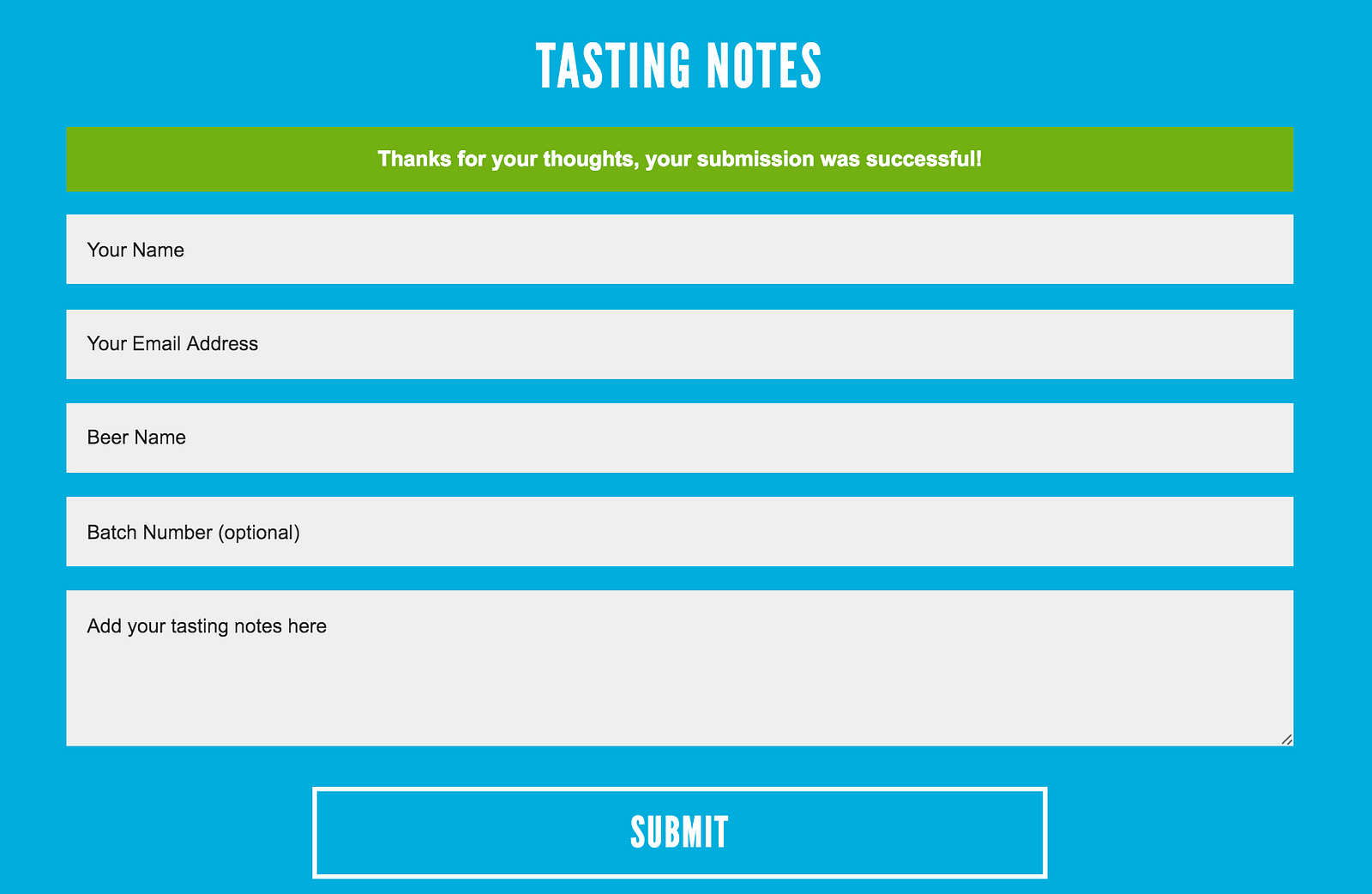Click inside the tasting notes text area
Screen dimensions: 1372x894
point(679,678)
